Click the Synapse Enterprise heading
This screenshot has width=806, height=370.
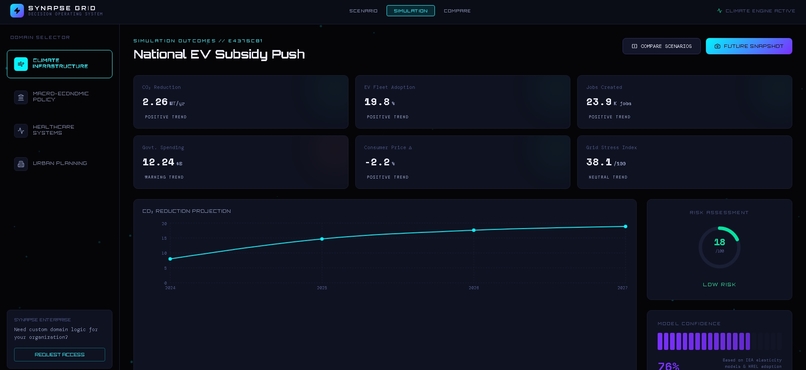point(43,320)
